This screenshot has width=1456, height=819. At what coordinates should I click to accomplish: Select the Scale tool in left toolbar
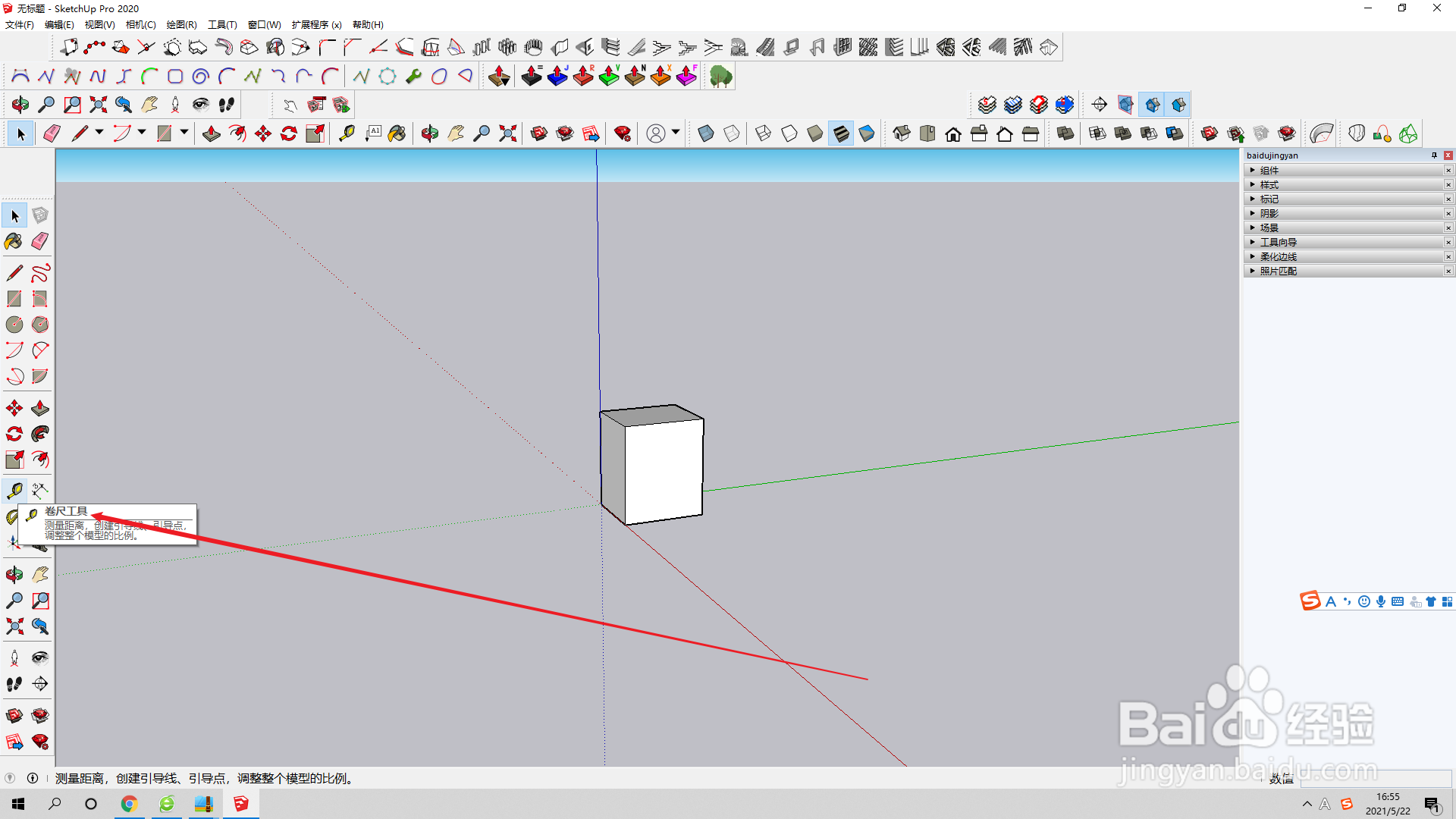[x=14, y=460]
